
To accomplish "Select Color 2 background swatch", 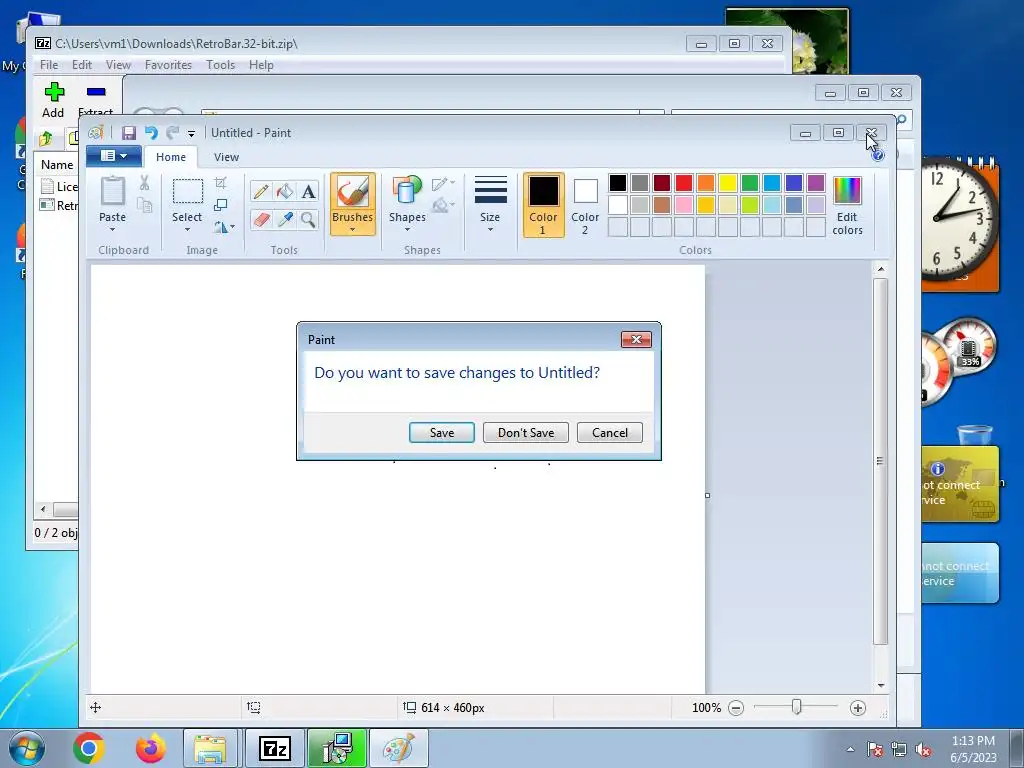I will coord(585,205).
